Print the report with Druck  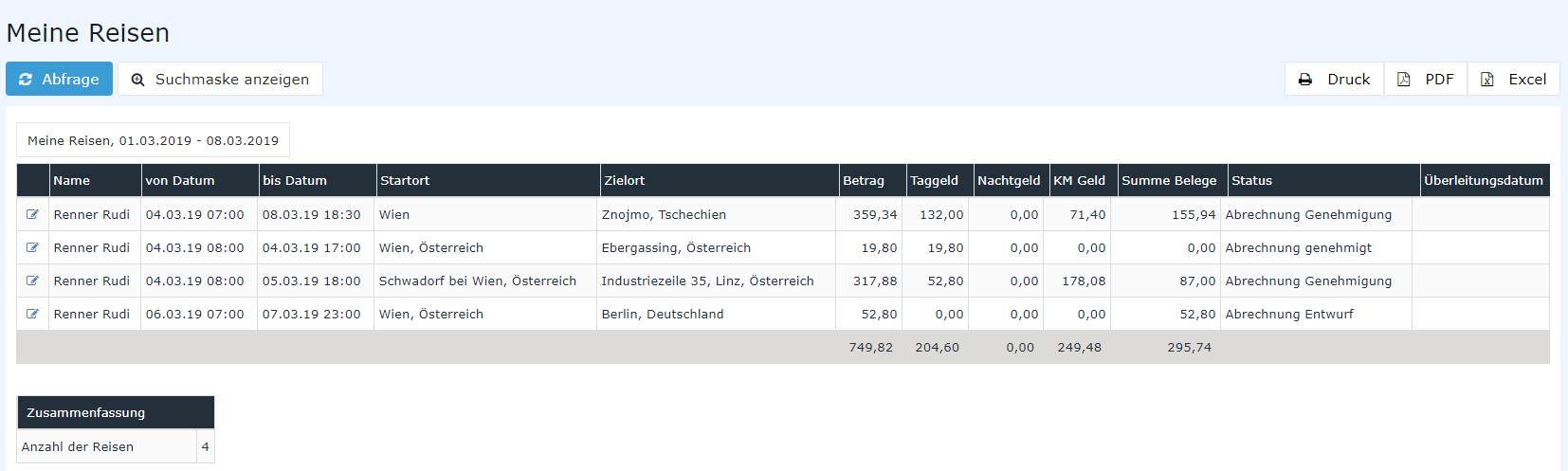coord(1334,79)
